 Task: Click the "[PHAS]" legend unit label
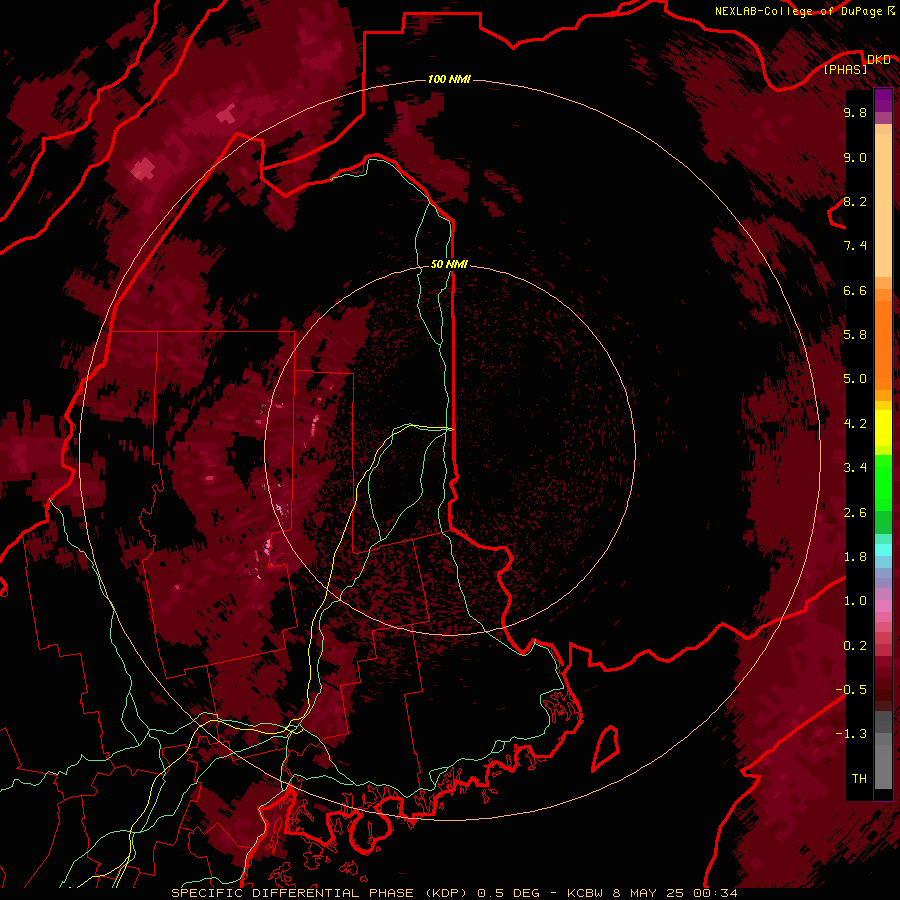[845, 69]
